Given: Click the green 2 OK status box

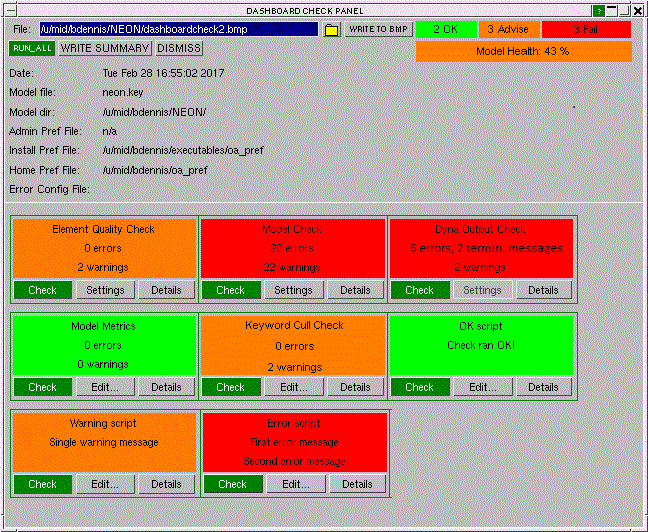Looking at the screenshot, I should coord(446,30).
